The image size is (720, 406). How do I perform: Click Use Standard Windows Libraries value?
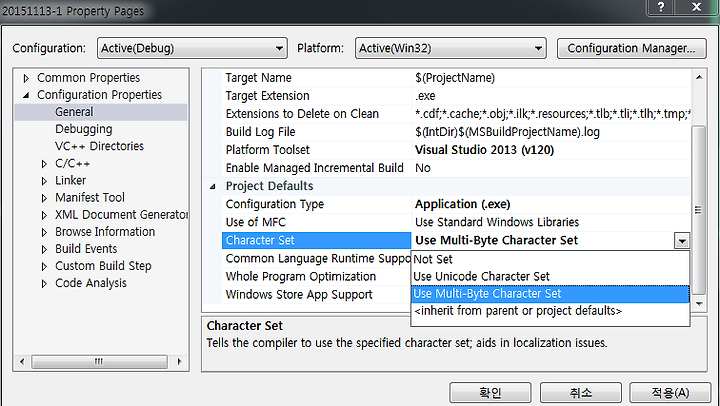(x=497, y=222)
